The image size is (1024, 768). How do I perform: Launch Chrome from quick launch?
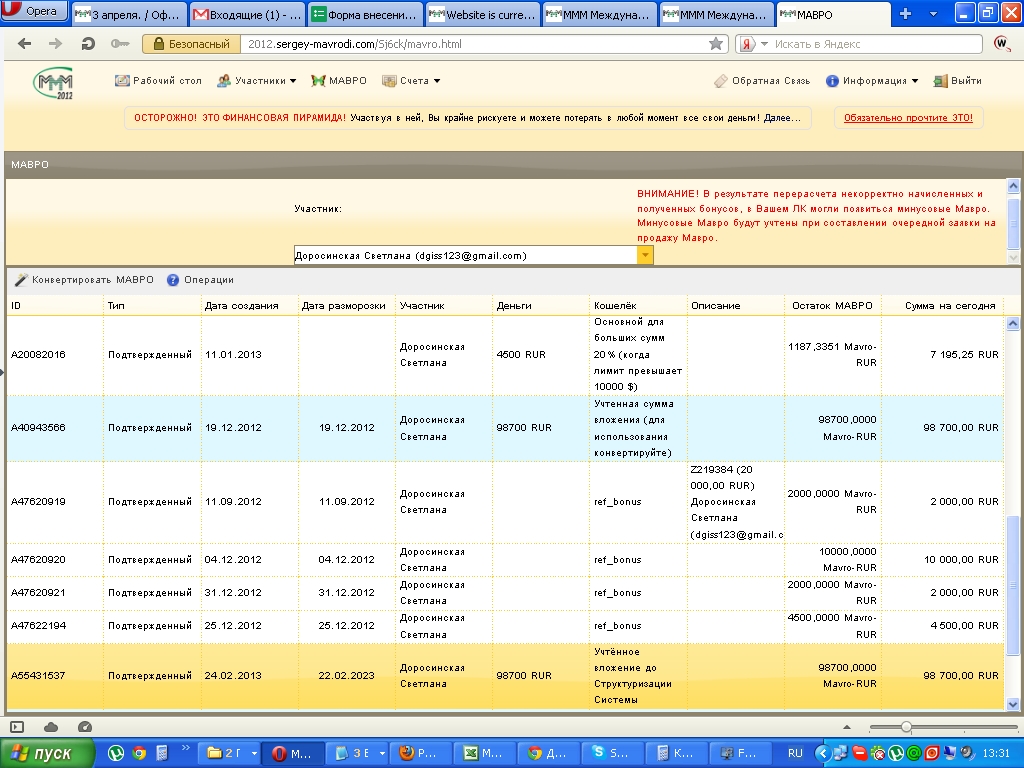139,753
